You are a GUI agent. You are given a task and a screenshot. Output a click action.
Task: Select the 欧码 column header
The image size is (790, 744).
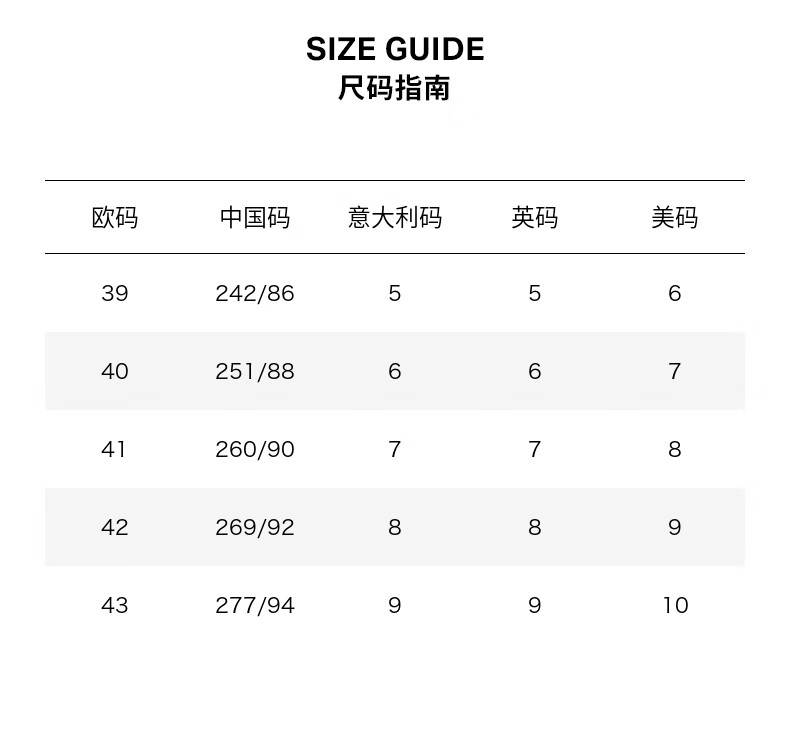tap(115, 218)
